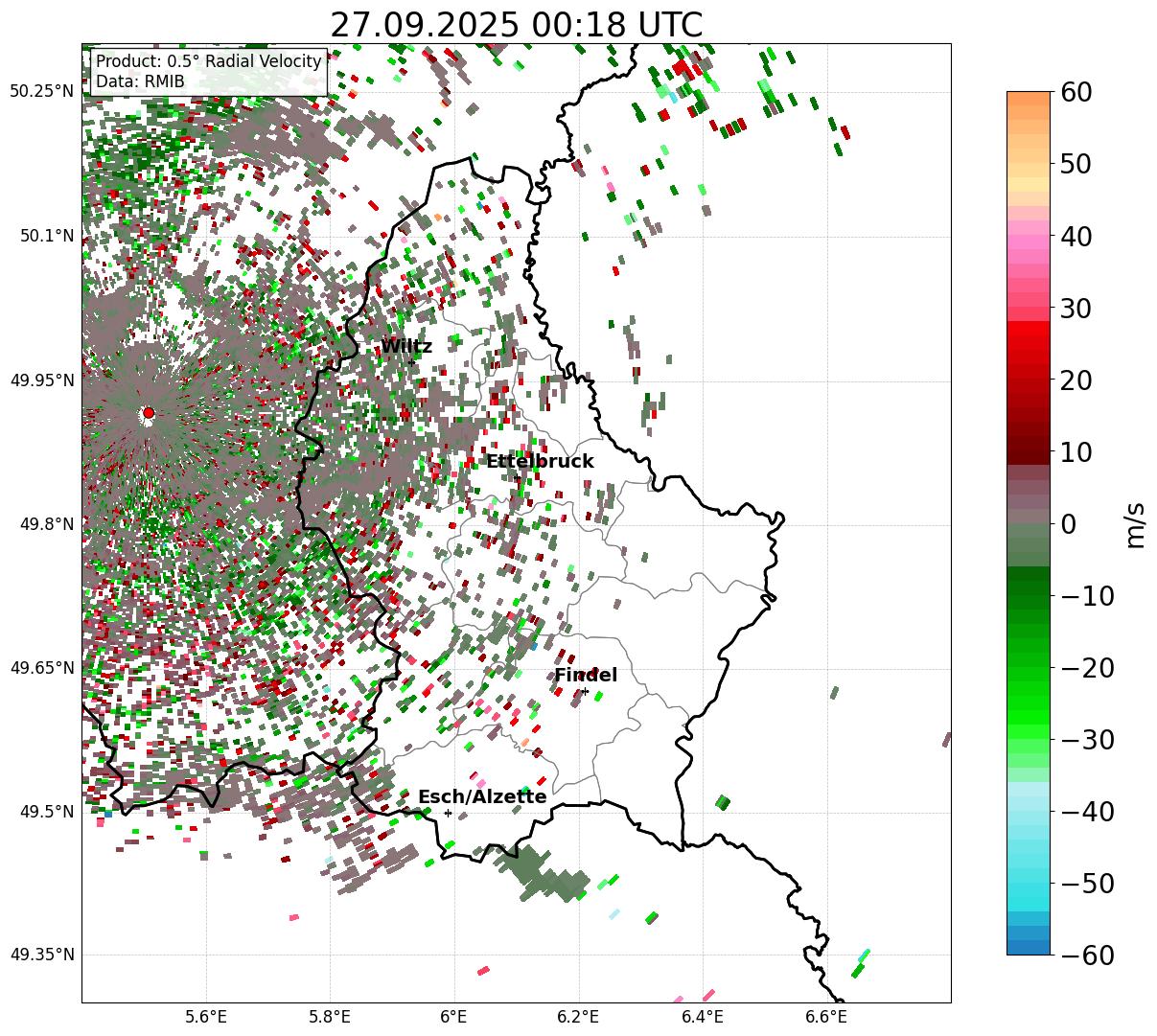Click the 49.95°N latitude label
This screenshot has height=1036, width=1157.
[42, 380]
